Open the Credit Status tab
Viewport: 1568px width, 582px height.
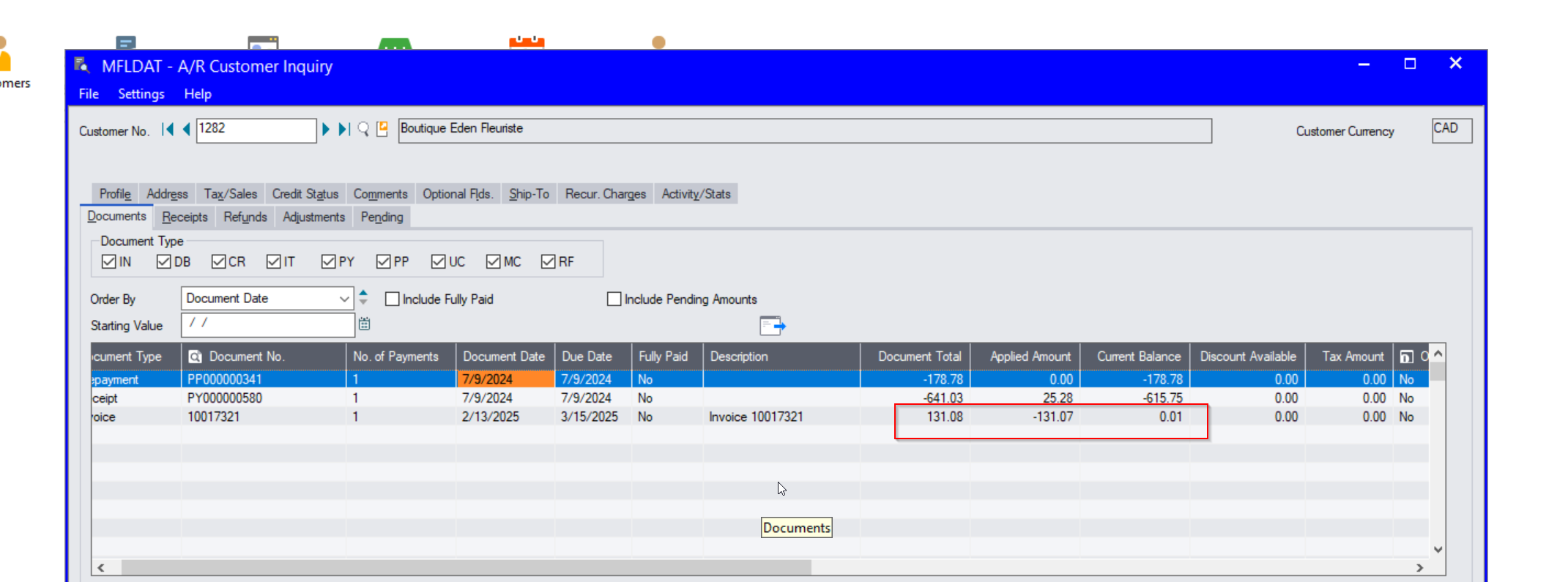[305, 194]
